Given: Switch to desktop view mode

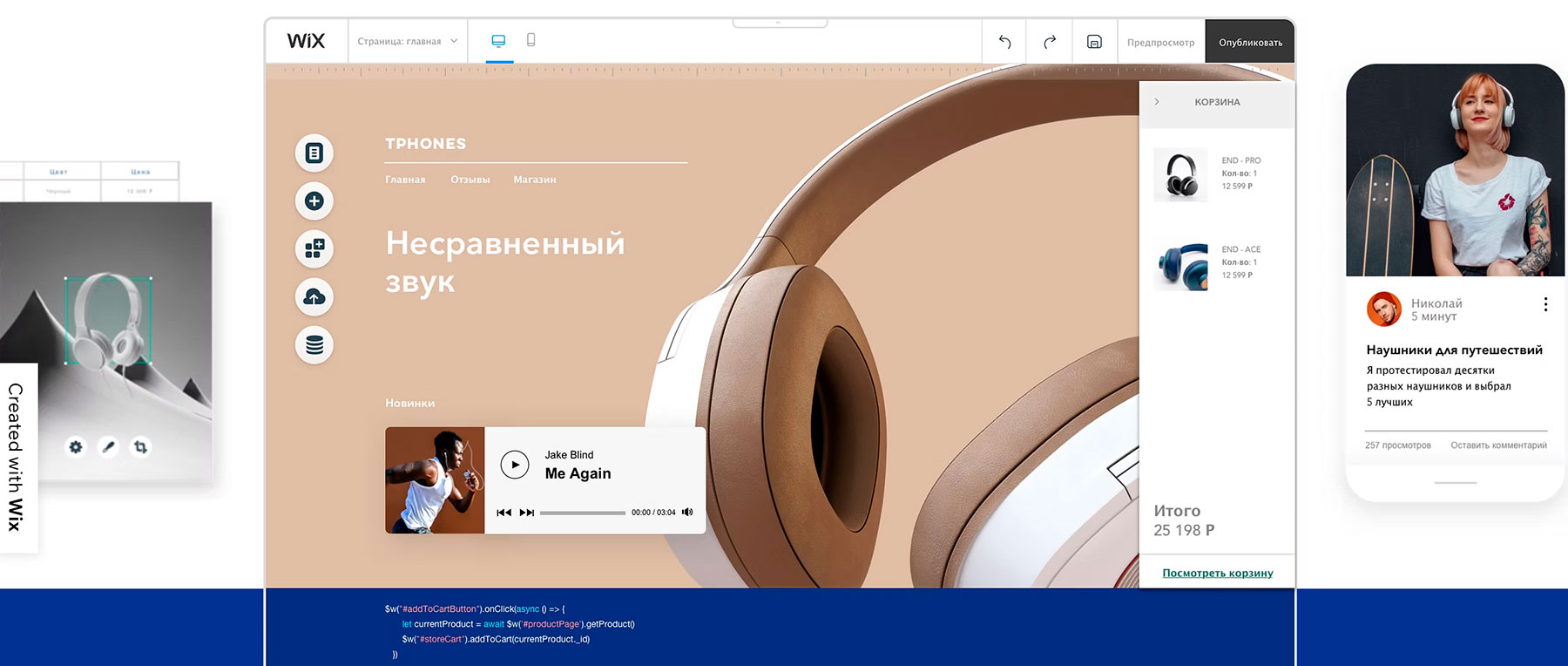Looking at the screenshot, I should pyautogui.click(x=499, y=41).
